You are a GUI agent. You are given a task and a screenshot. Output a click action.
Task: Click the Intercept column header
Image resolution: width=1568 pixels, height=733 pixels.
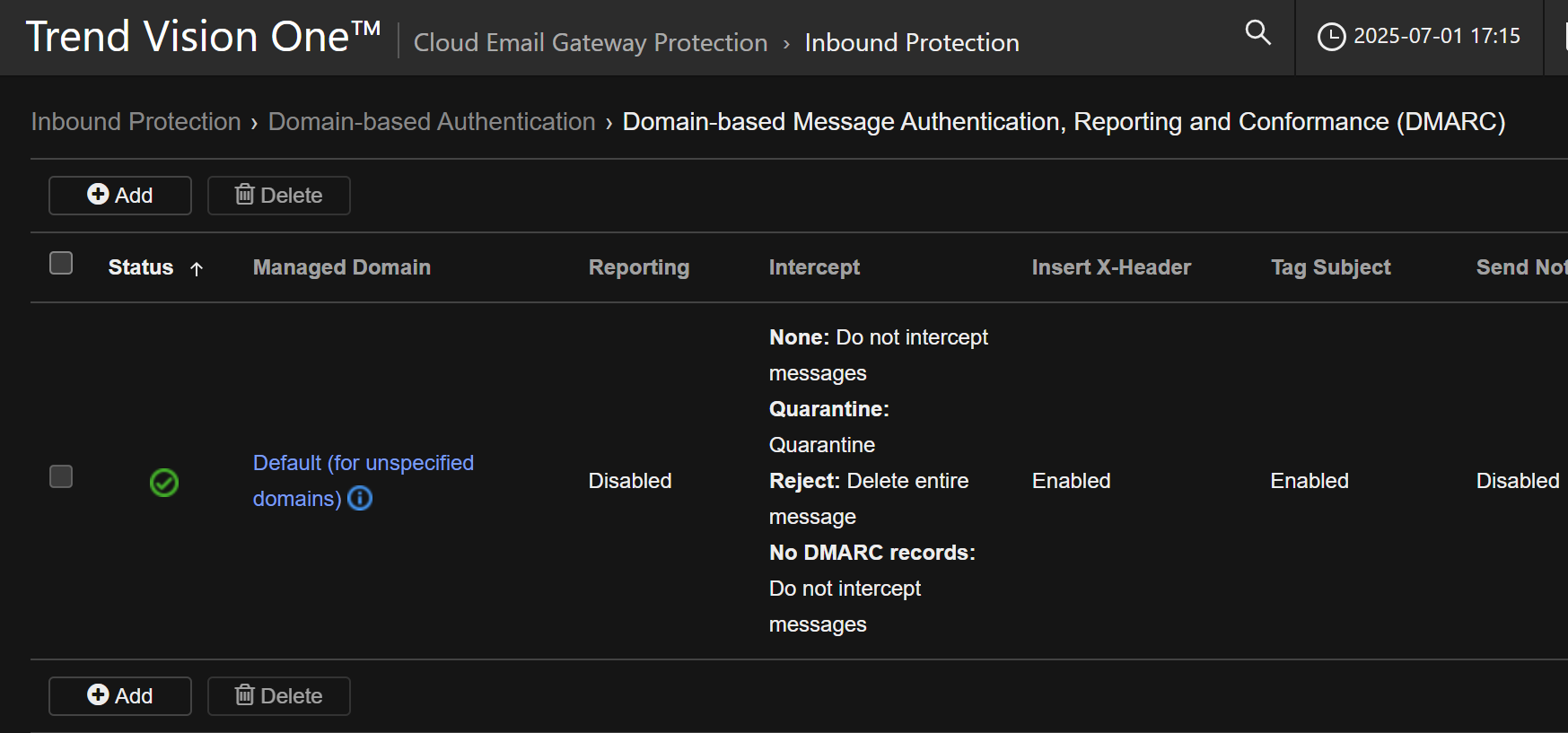(x=814, y=267)
